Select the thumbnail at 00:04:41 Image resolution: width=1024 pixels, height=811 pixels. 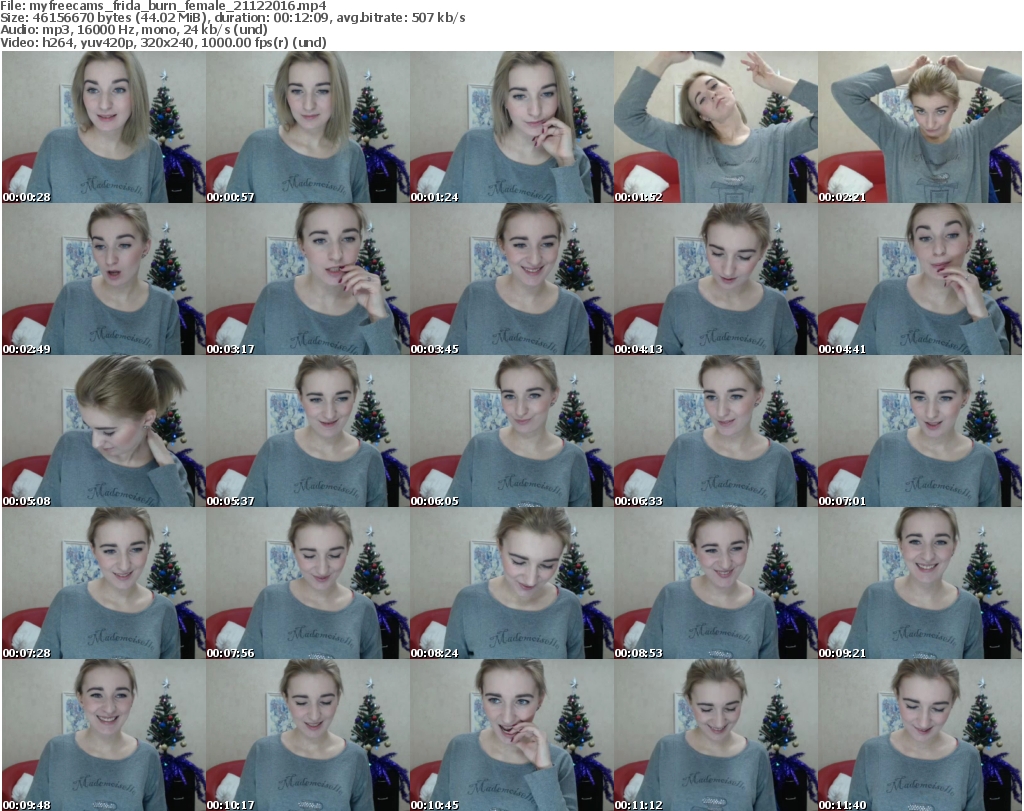click(919, 279)
